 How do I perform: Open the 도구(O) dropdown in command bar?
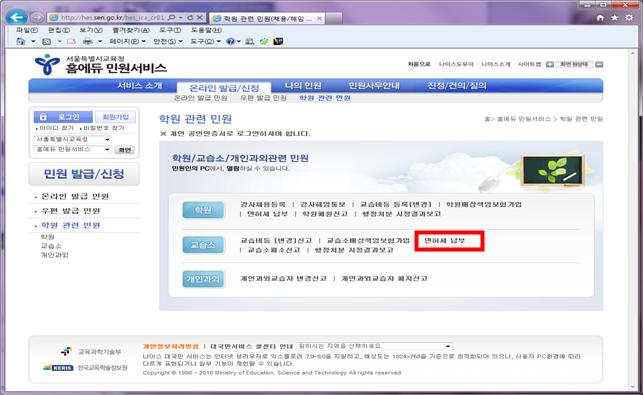coord(205,41)
